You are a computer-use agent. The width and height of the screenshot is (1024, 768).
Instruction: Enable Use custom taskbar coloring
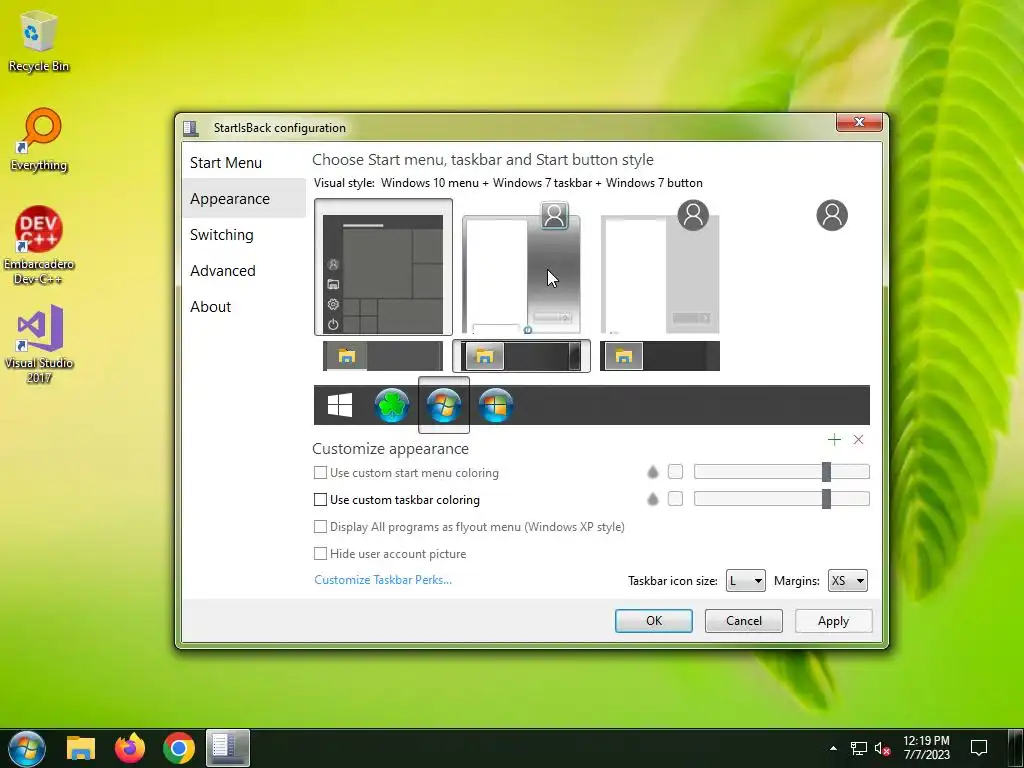pos(397,500)
